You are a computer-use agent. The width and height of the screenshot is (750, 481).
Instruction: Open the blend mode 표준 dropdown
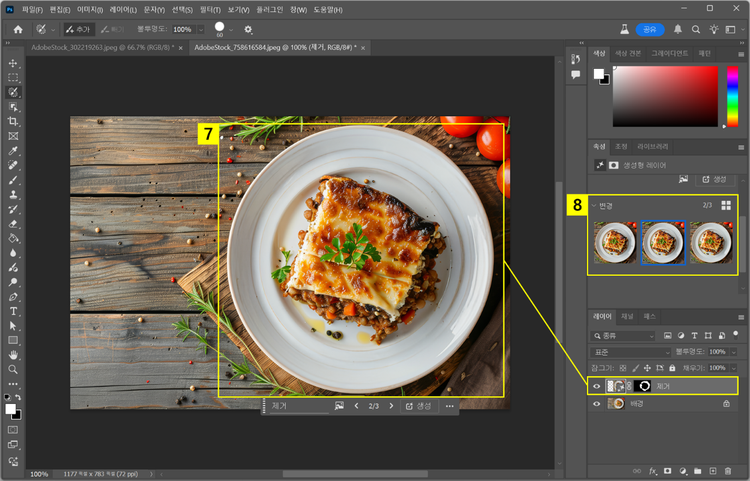click(632, 352)
